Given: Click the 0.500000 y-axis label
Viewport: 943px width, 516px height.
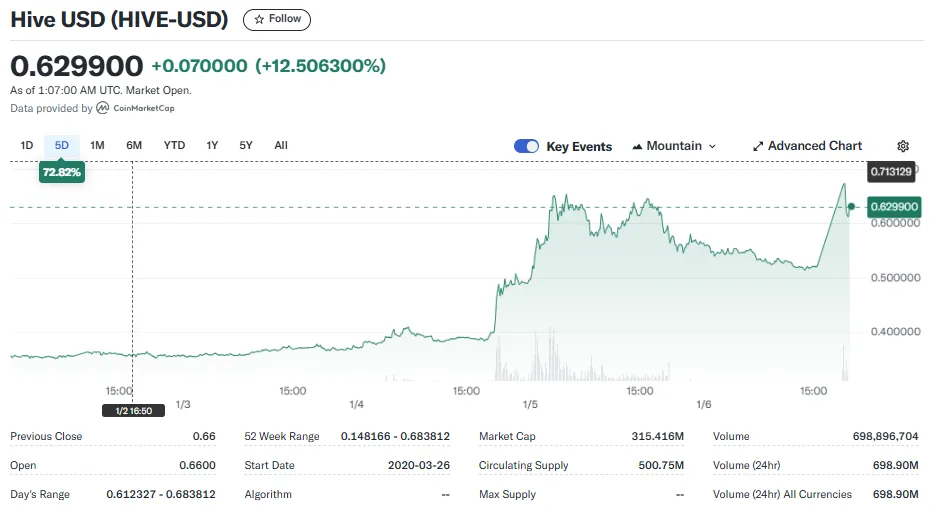Looking at the screenshot, I should coord(895,278).
